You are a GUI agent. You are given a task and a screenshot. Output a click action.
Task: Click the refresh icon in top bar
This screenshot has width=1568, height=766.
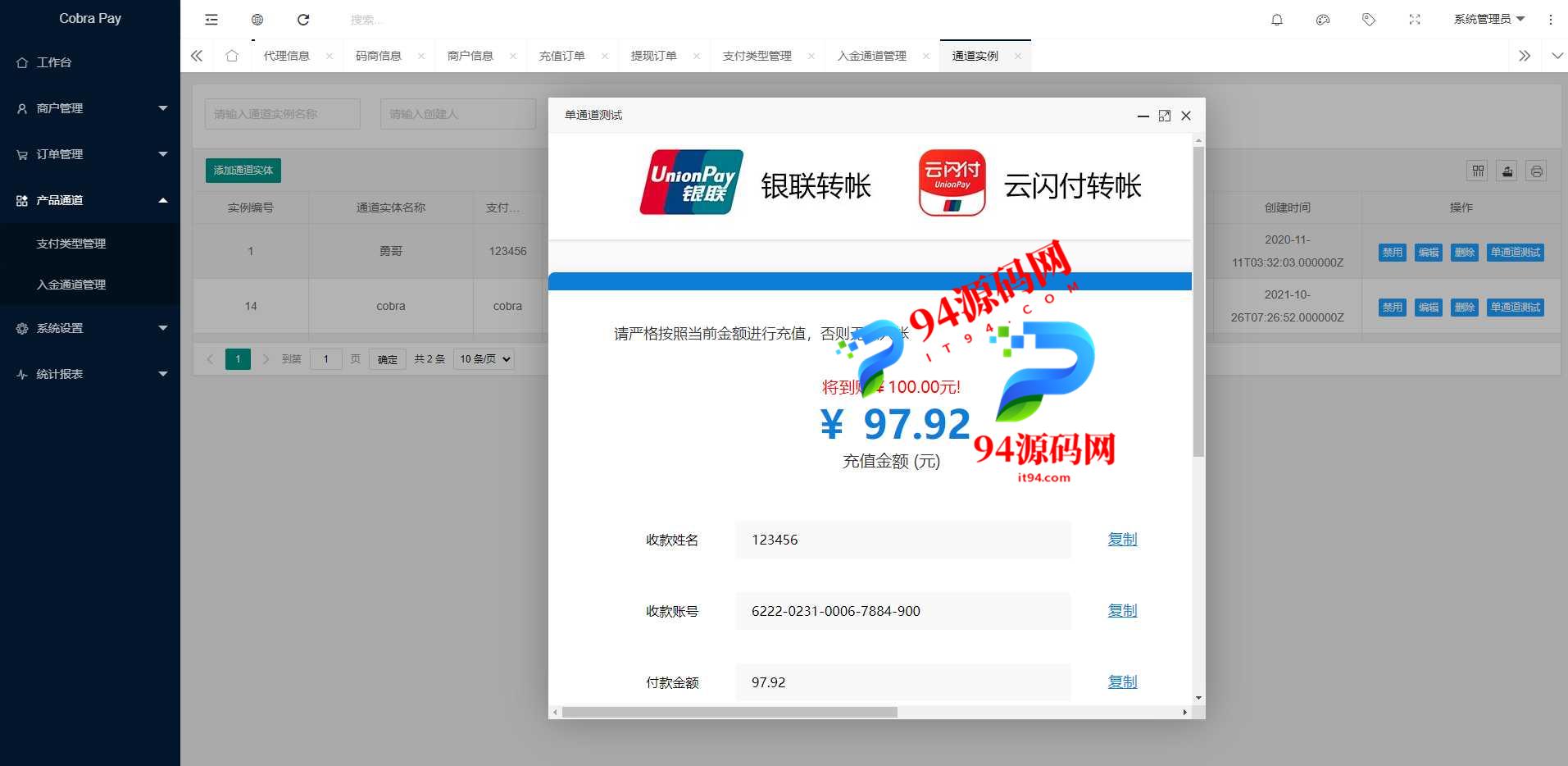303,20
